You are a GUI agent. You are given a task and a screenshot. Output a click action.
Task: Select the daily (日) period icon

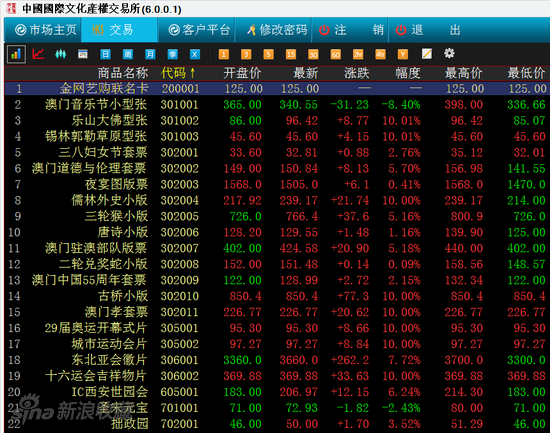click(105, 54)
